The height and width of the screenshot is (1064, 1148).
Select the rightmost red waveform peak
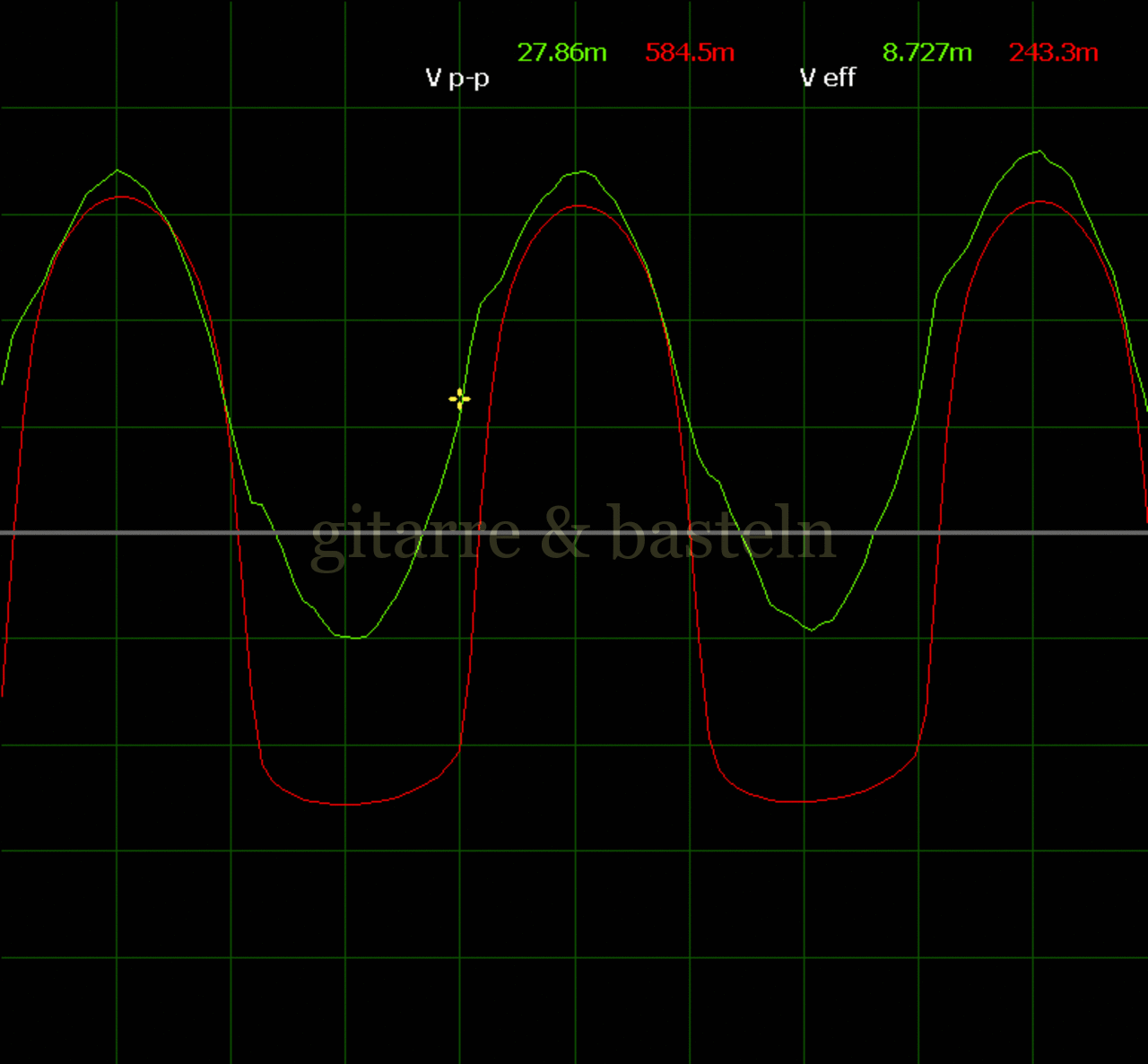[1039, 202]
